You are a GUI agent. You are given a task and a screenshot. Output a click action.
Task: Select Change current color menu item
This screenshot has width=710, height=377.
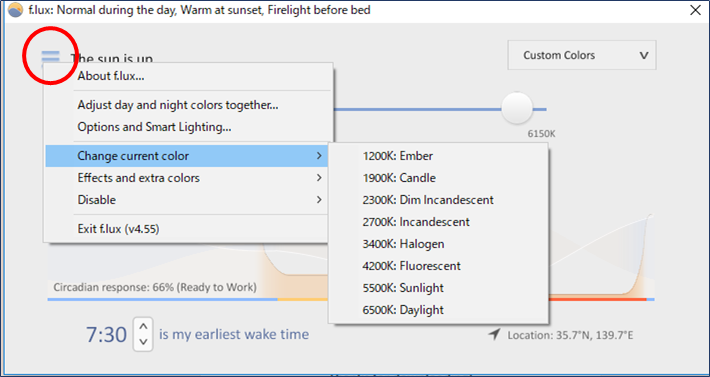(186, 156)
